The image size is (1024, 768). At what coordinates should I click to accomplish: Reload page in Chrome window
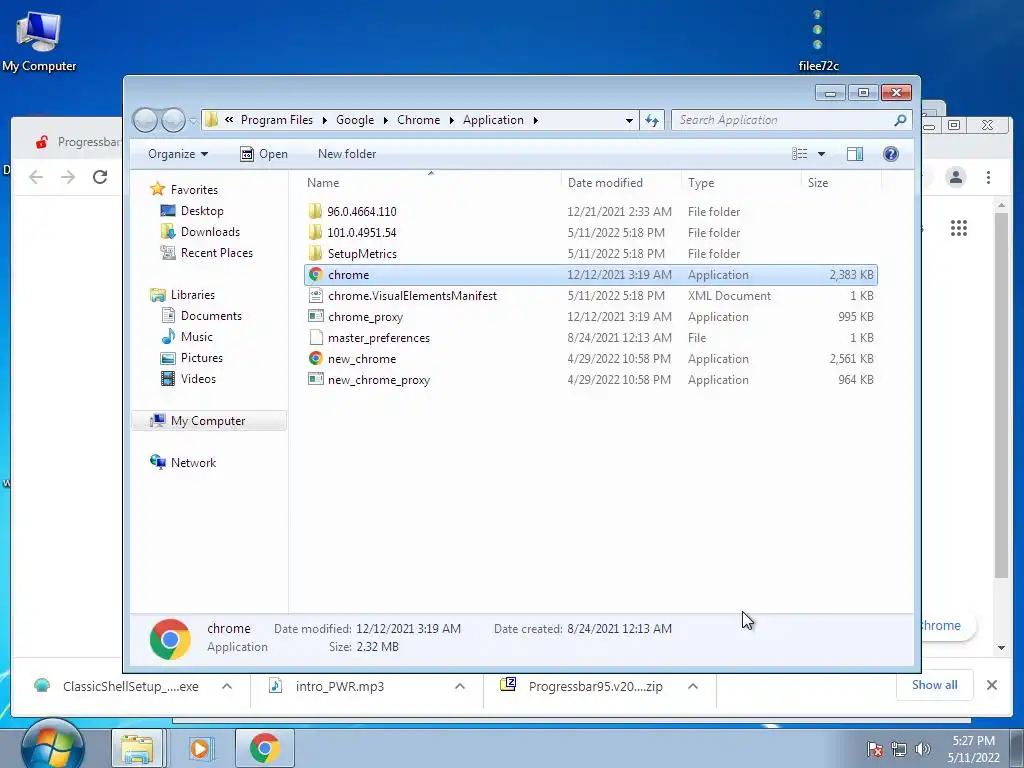(100, 177)
